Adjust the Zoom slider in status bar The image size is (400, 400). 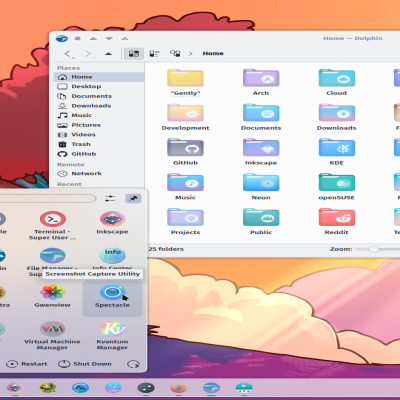click(x=377, y=249)
